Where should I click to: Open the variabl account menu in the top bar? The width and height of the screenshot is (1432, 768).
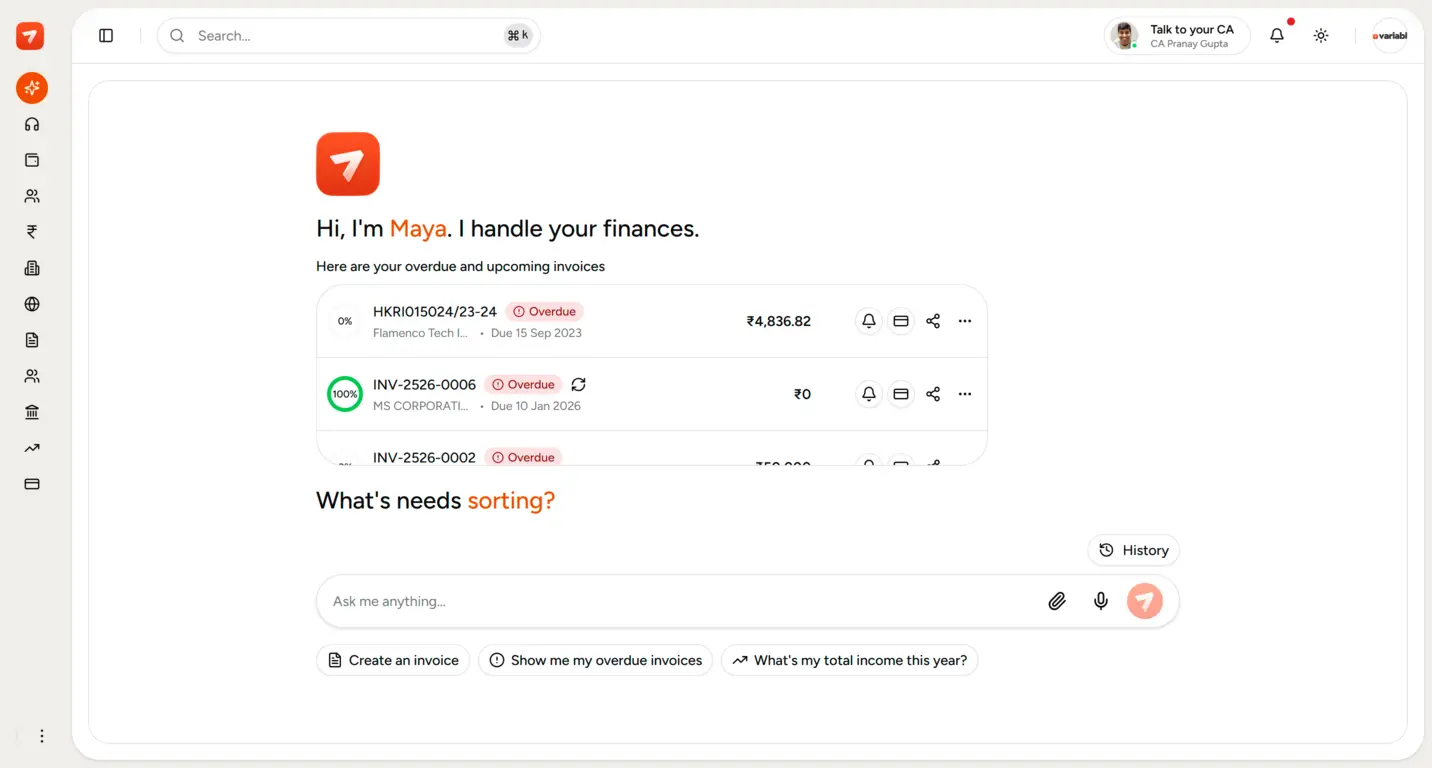(x=1390, y=36)
